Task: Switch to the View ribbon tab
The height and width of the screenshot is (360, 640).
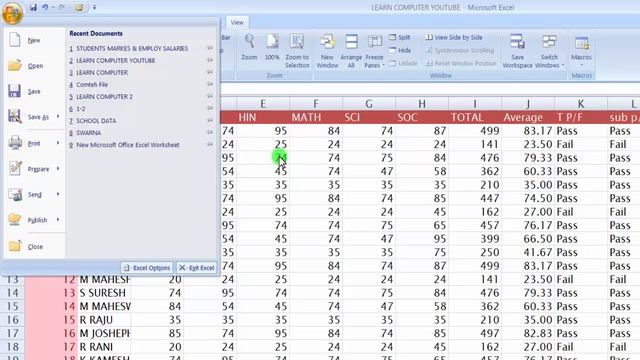Action: pyautogui.click(x=237, y=22)
